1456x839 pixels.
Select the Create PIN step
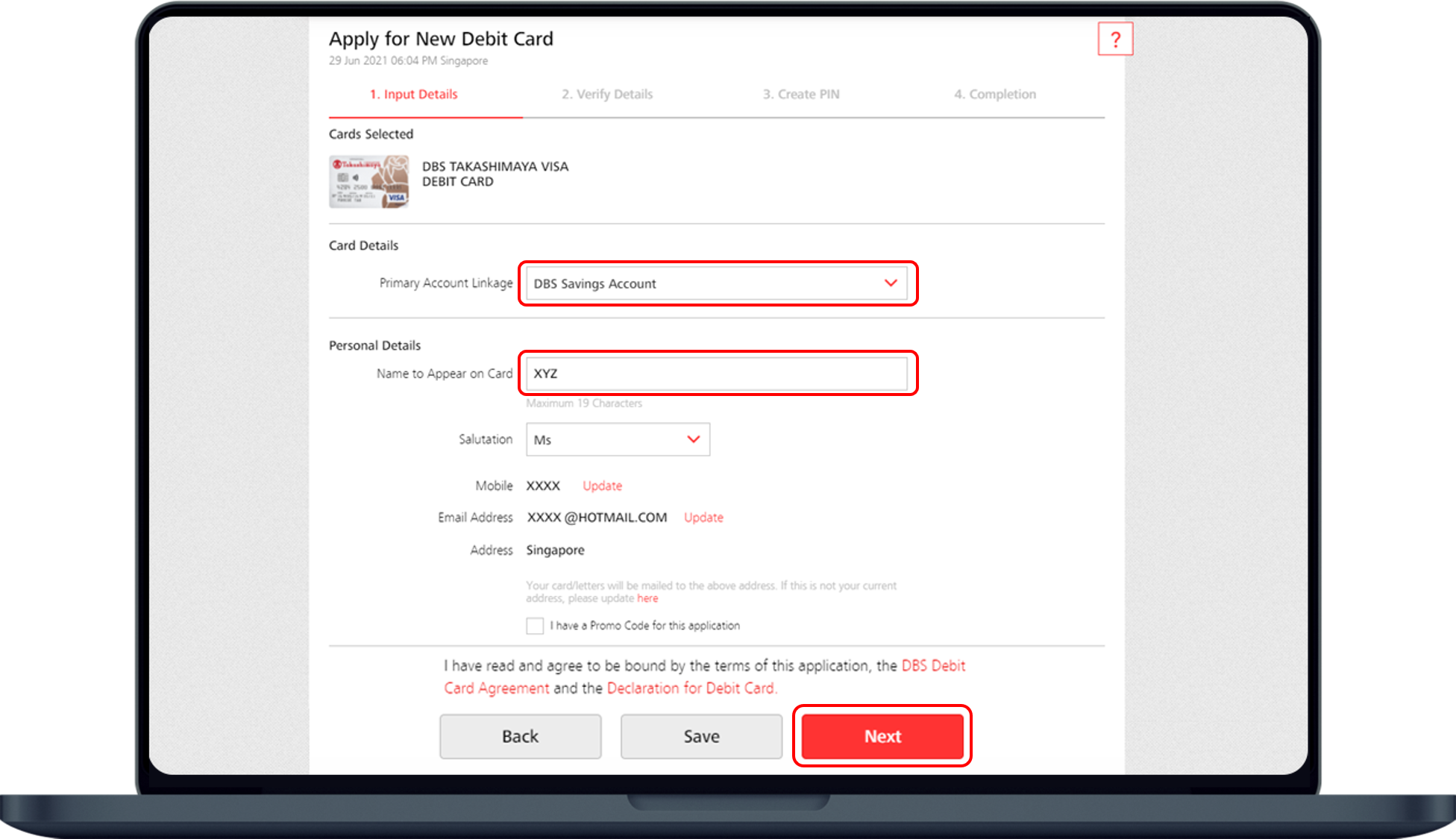tap(800, 94)
